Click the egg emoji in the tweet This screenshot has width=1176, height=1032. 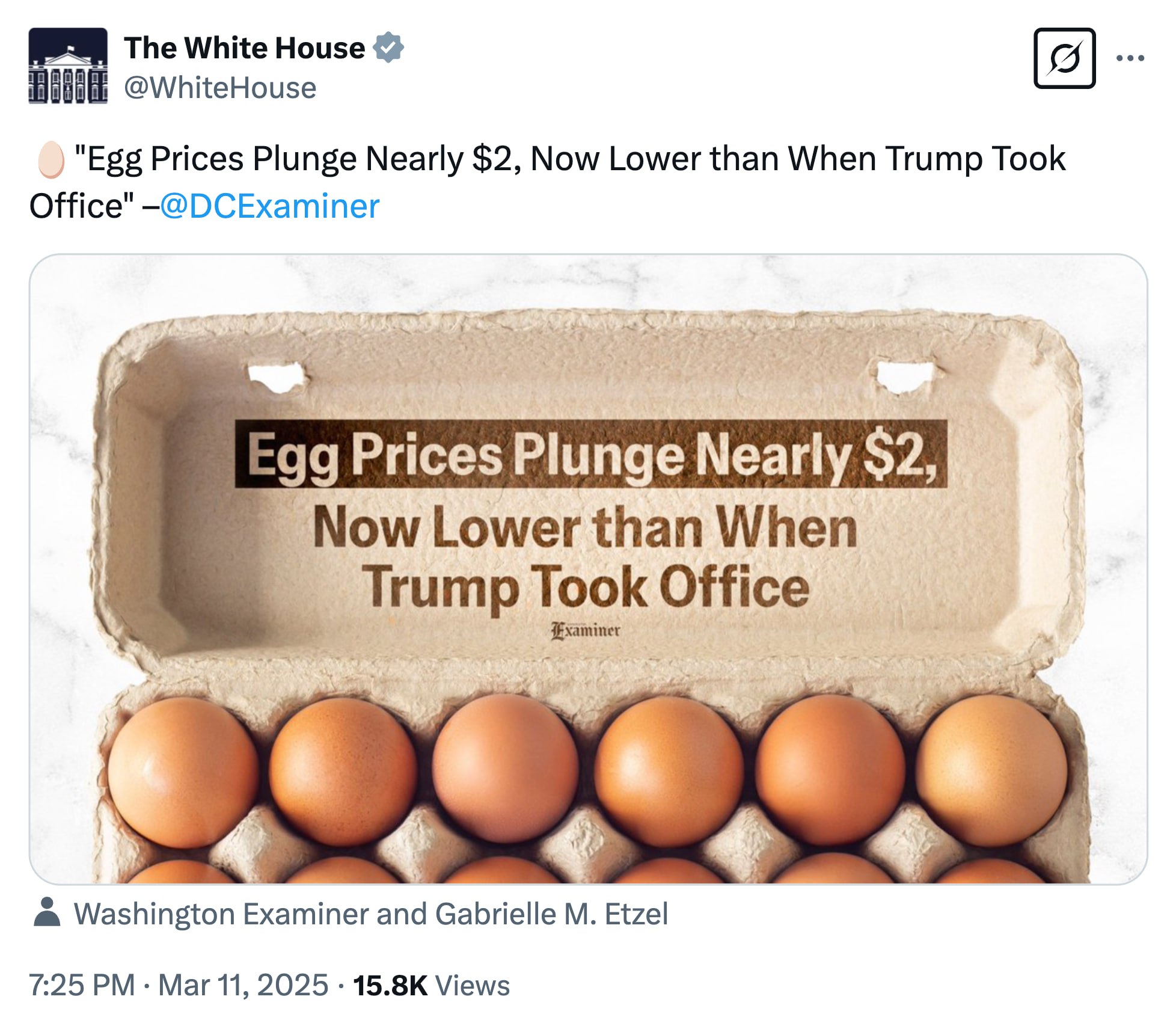(51, 159)
